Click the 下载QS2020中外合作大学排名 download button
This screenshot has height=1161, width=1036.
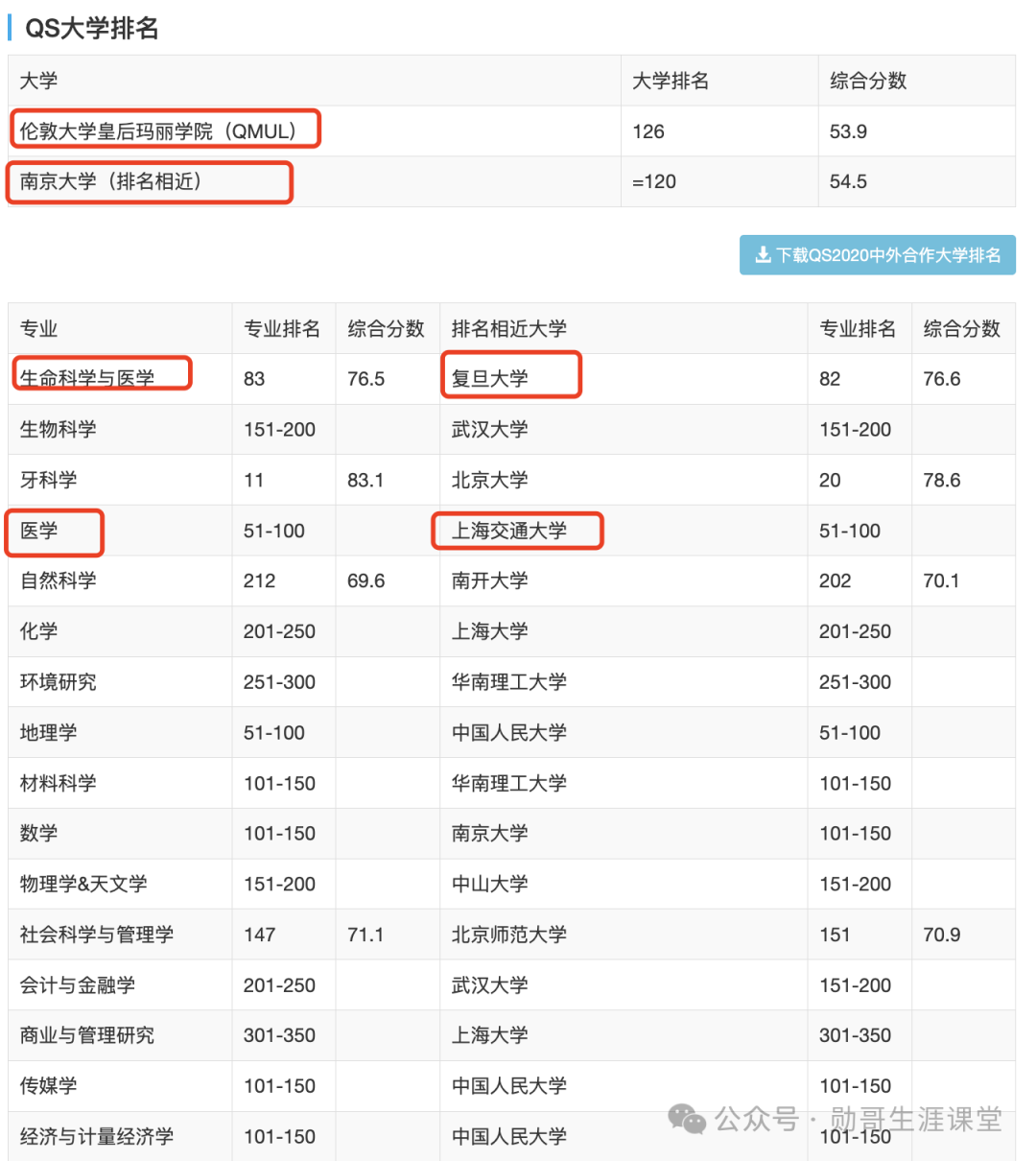click(x=878, y=255)
